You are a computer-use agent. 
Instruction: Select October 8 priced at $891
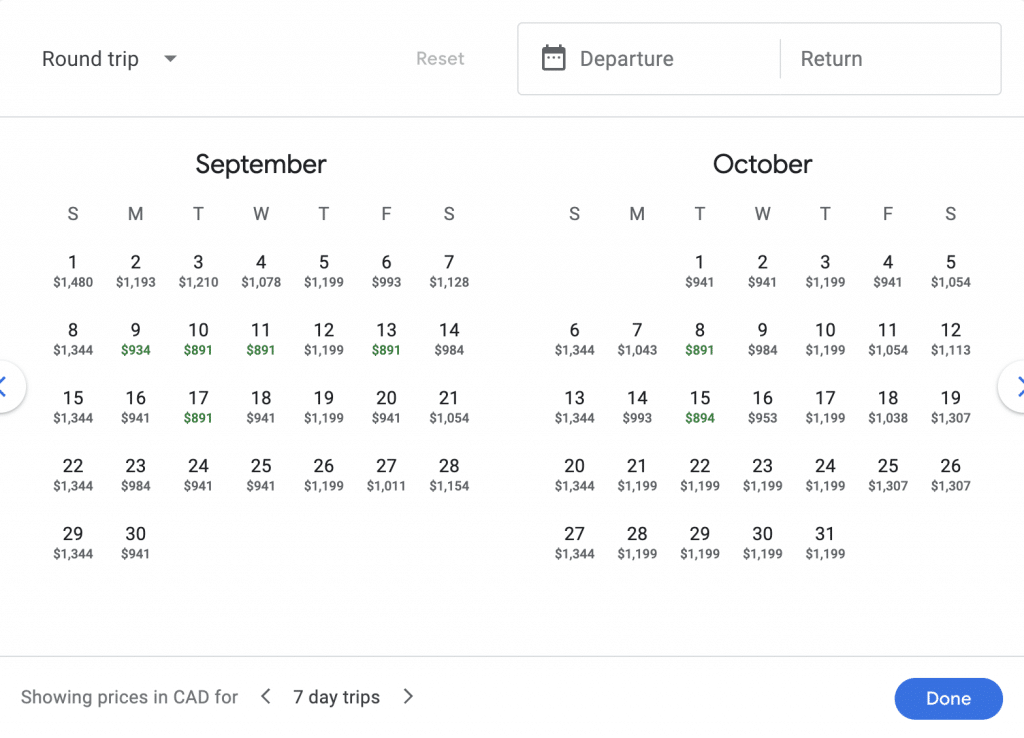[700, 338]
